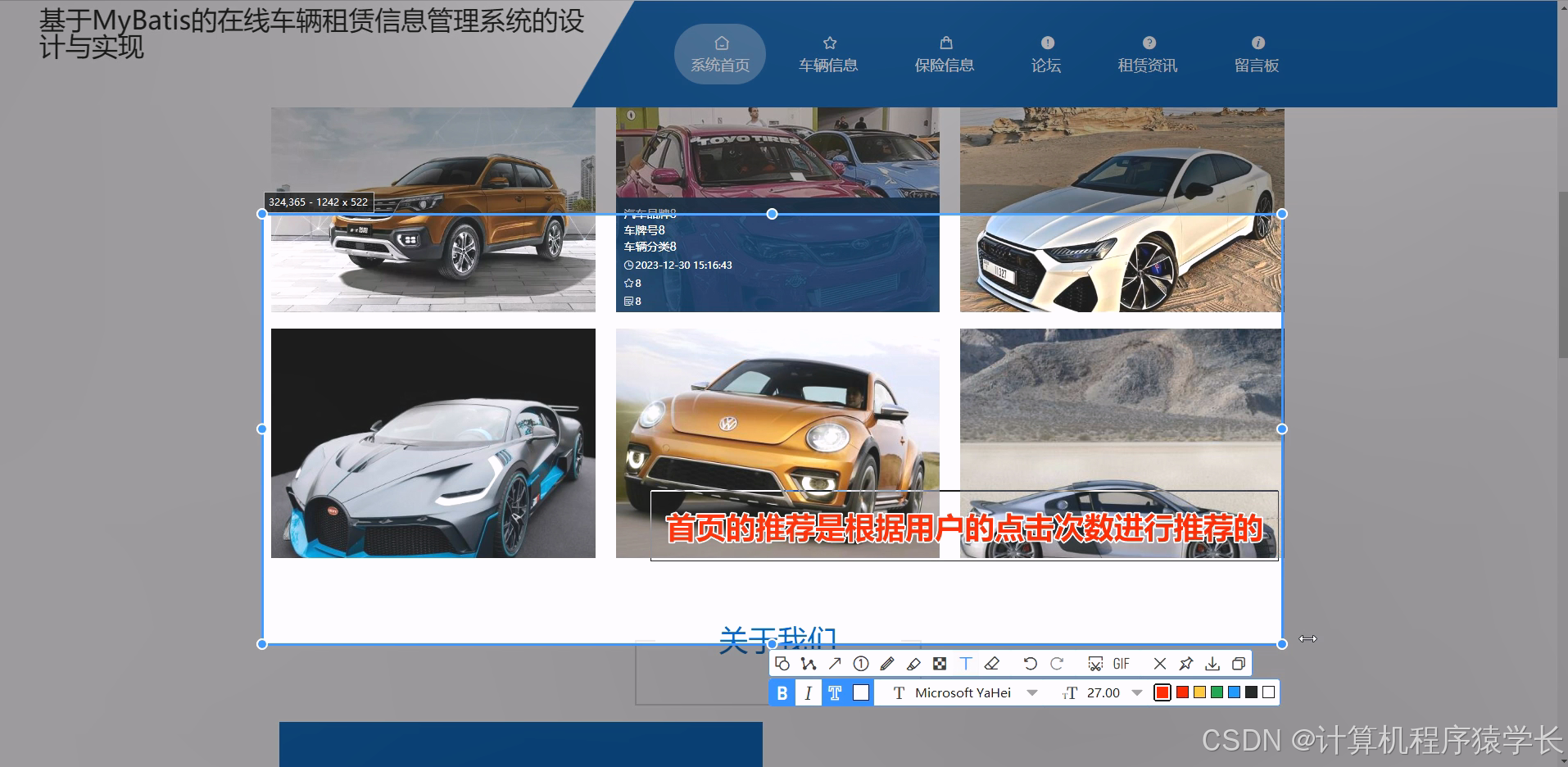Select the highlighter tool
1568x767 pixels.
[x=913, y=664]
